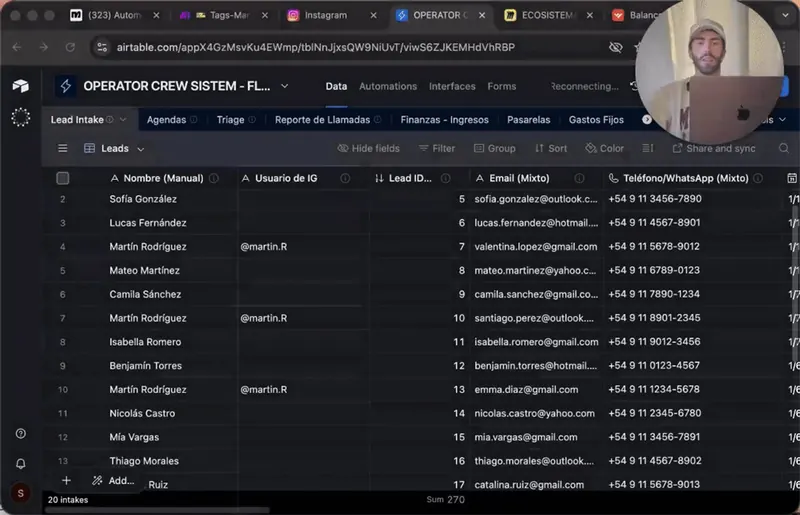The width and height of the screenshot is (800, 515).
Task: Open the S account avatar
Action: [20, 493]
